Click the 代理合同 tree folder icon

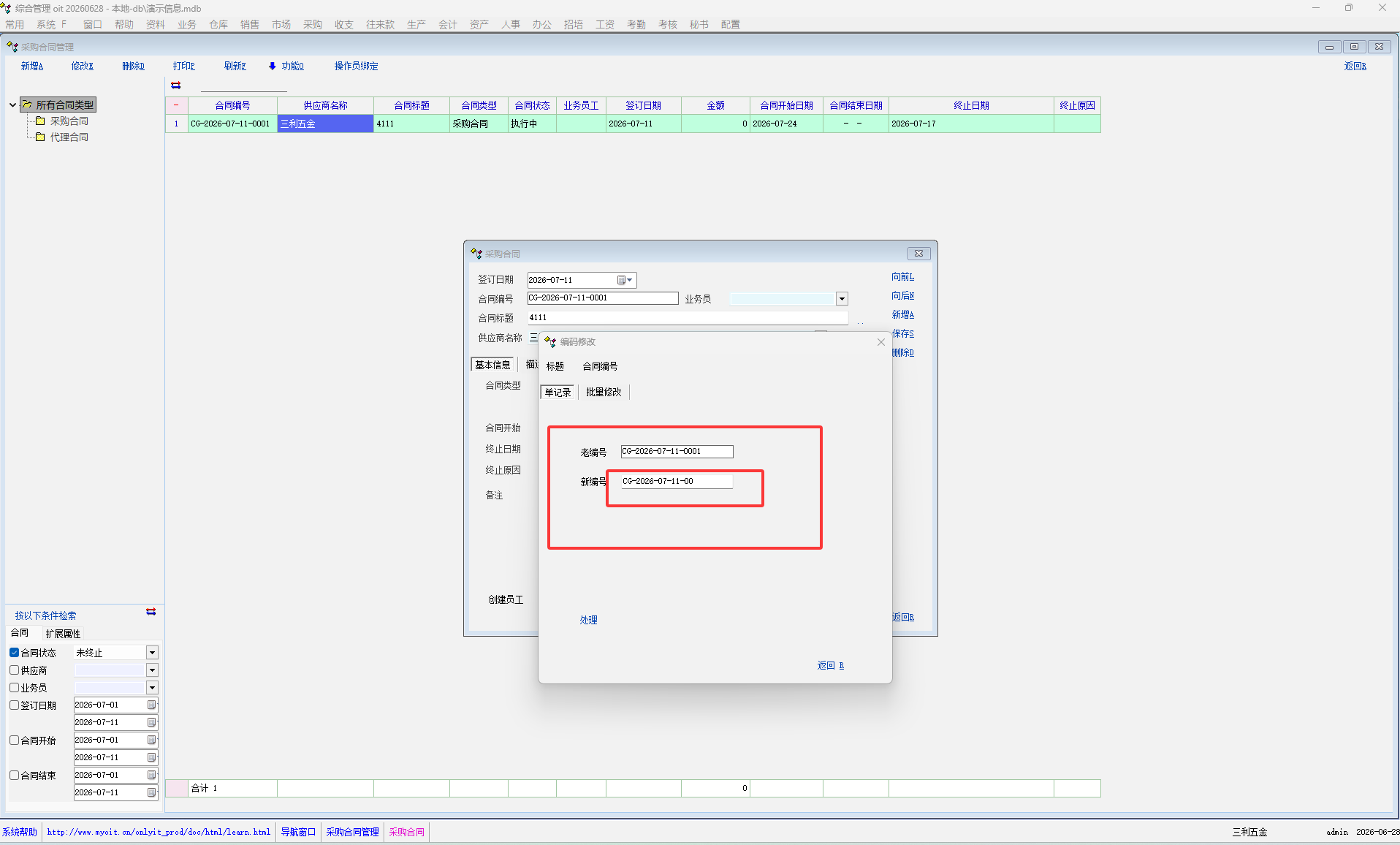(x=40, y=137)
